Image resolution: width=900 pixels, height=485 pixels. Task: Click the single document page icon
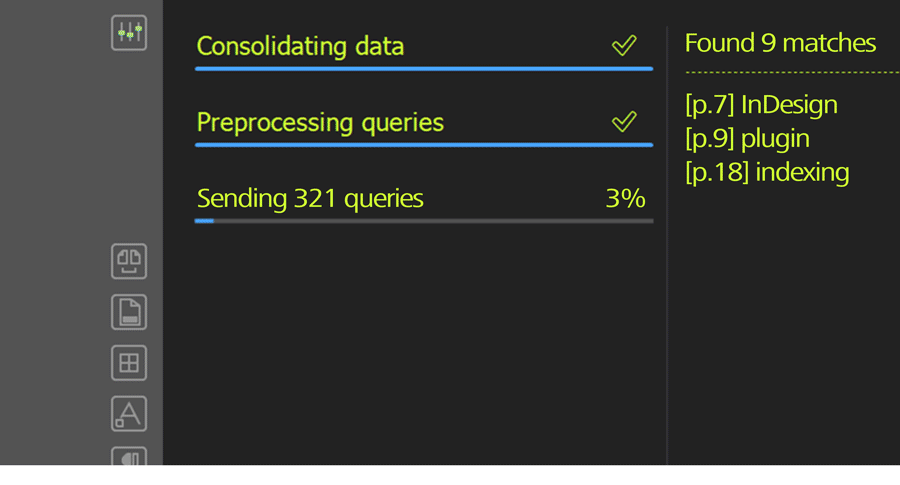129,312
